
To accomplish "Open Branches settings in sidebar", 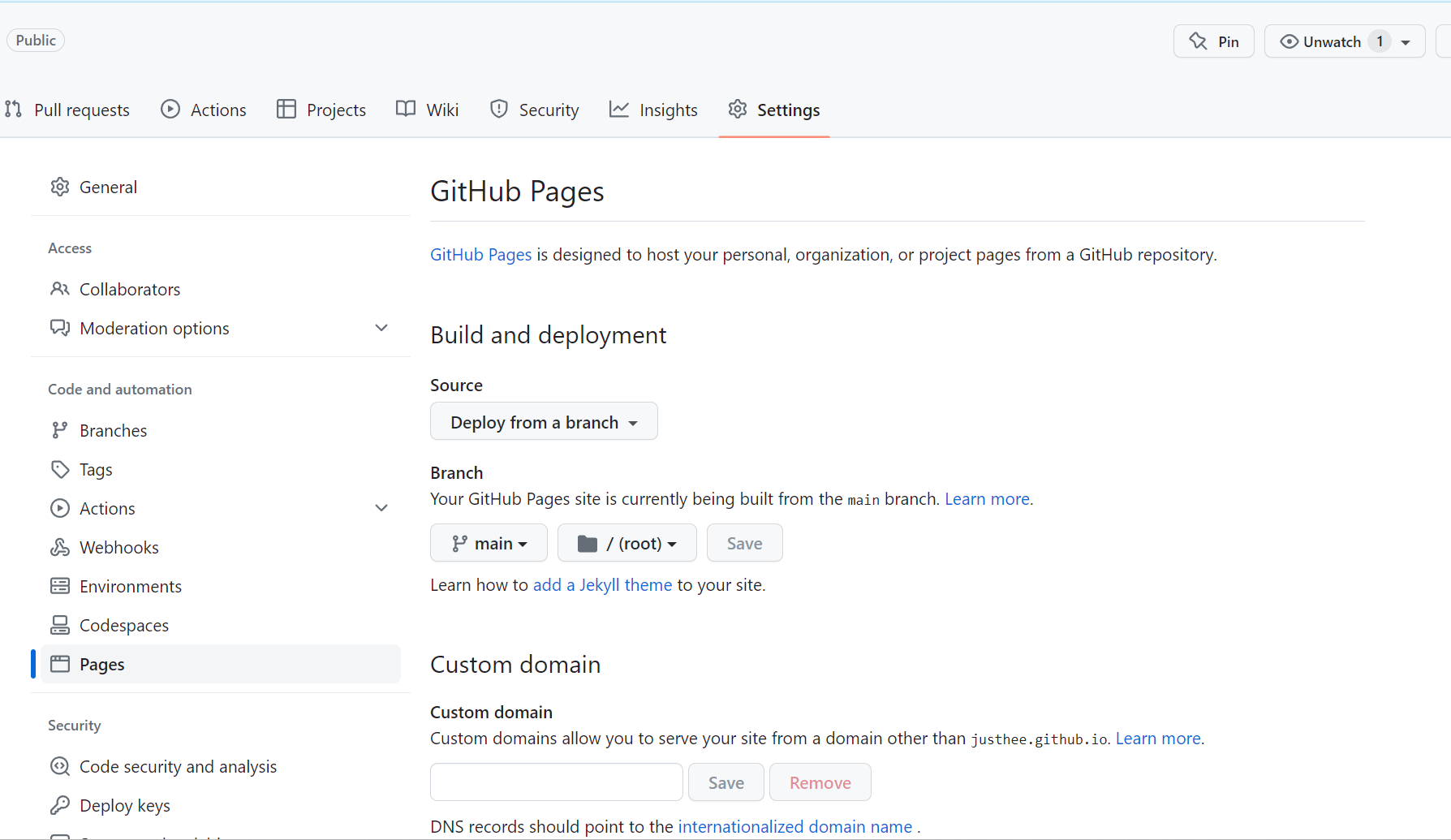I will [x=221, y=430].
